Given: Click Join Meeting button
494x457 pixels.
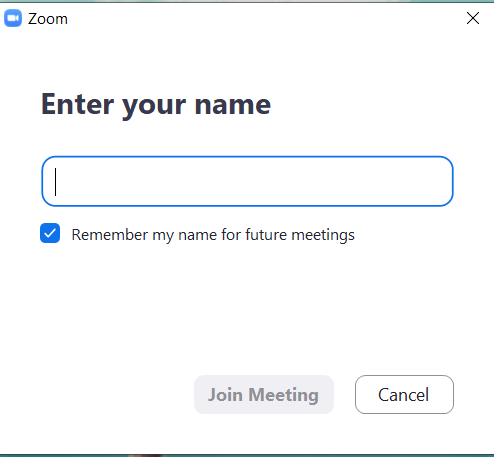Looking at the screenshot, I should point(264,395).
